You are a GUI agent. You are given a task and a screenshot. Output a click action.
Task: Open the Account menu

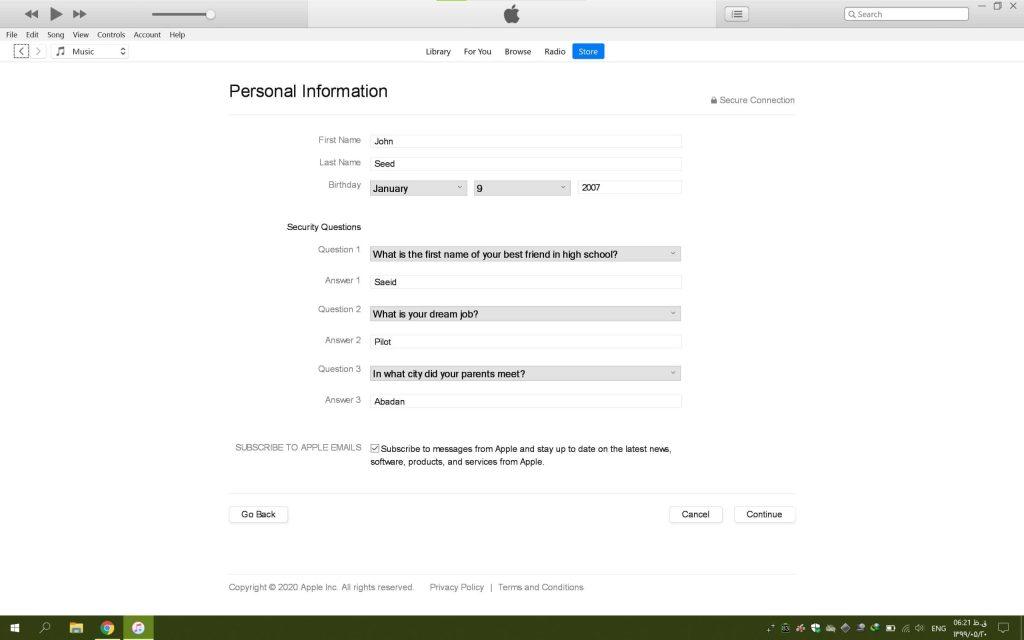pyautogui.click(x=147, y=35)
